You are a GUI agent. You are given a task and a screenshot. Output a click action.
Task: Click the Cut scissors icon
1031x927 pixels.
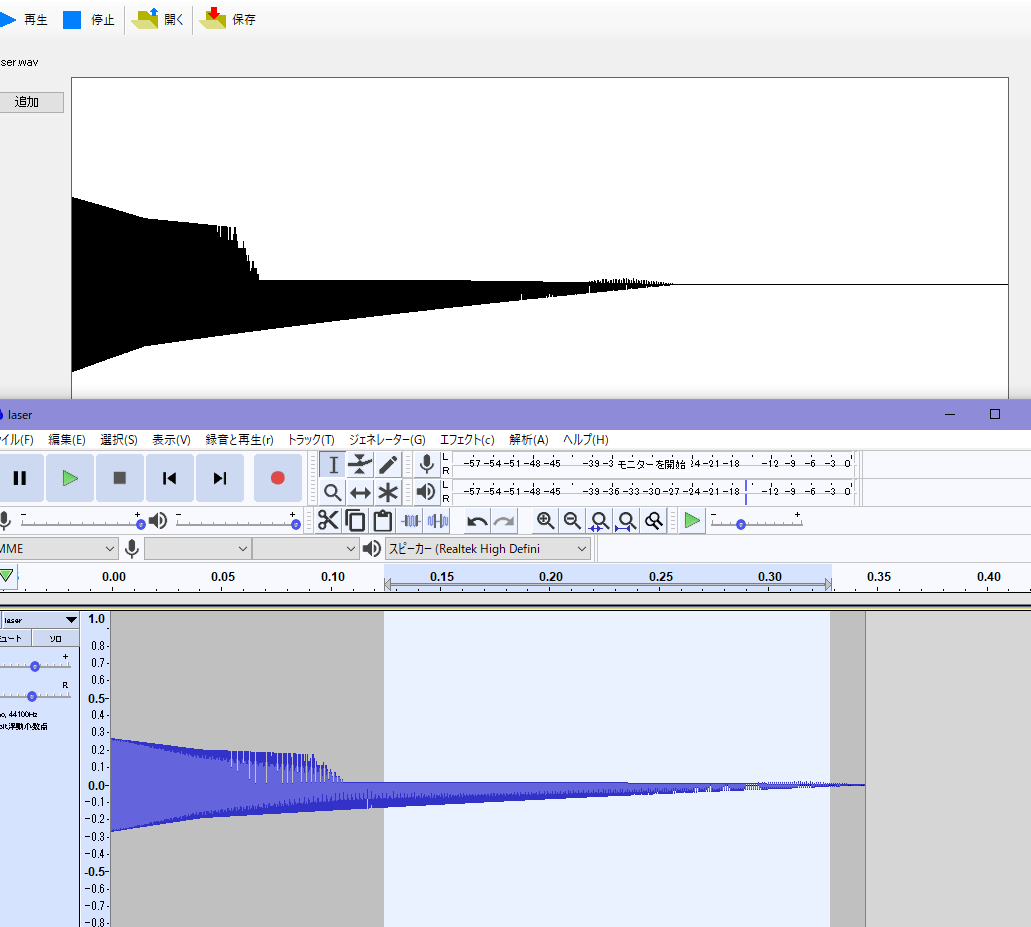(328, 520)
